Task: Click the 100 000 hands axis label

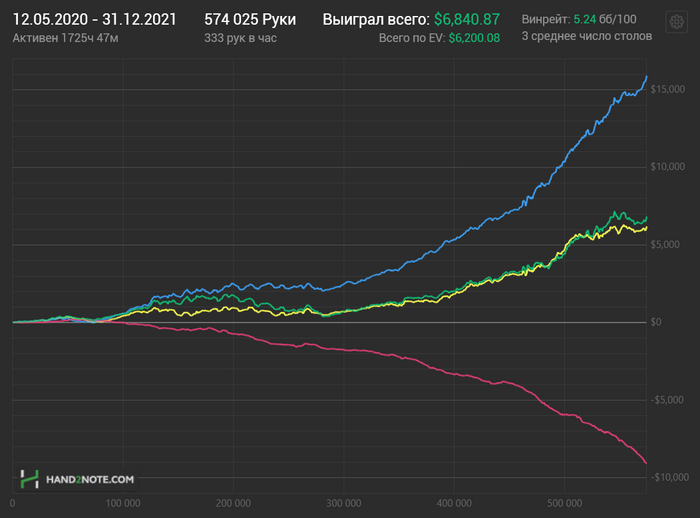Action: 123,503
